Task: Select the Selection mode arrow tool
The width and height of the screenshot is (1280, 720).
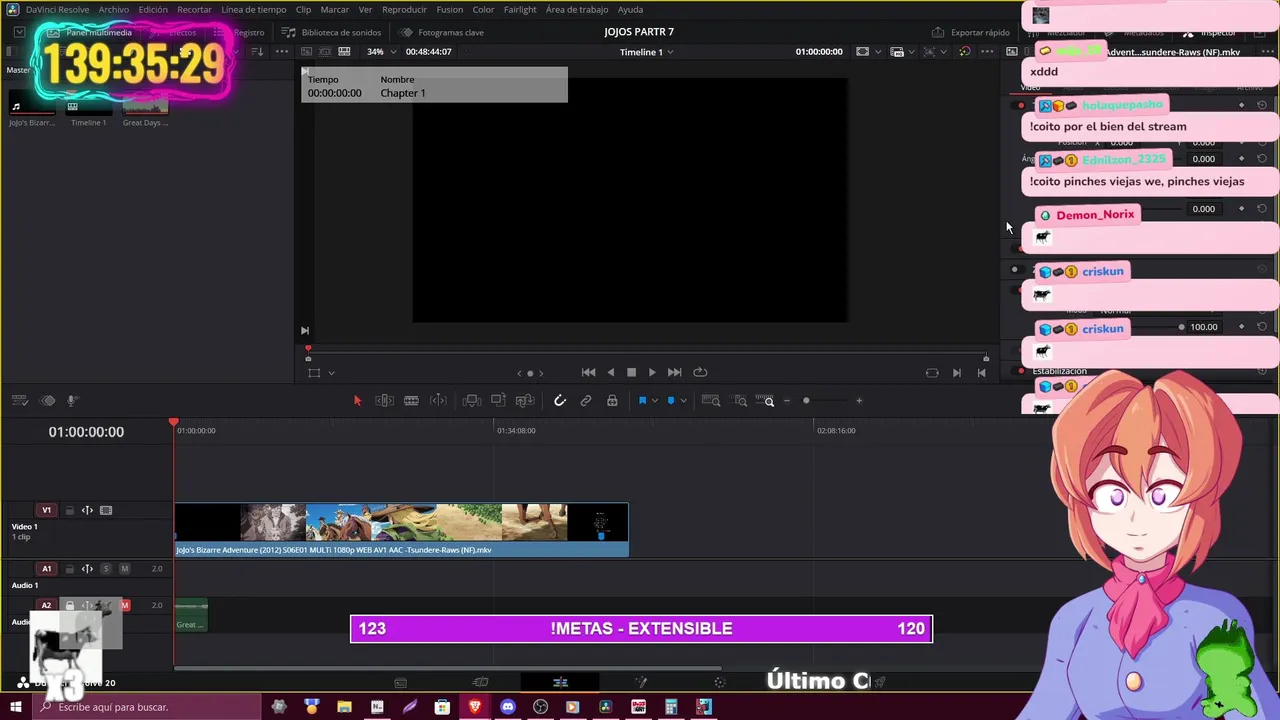Action: tap(357, 401)
